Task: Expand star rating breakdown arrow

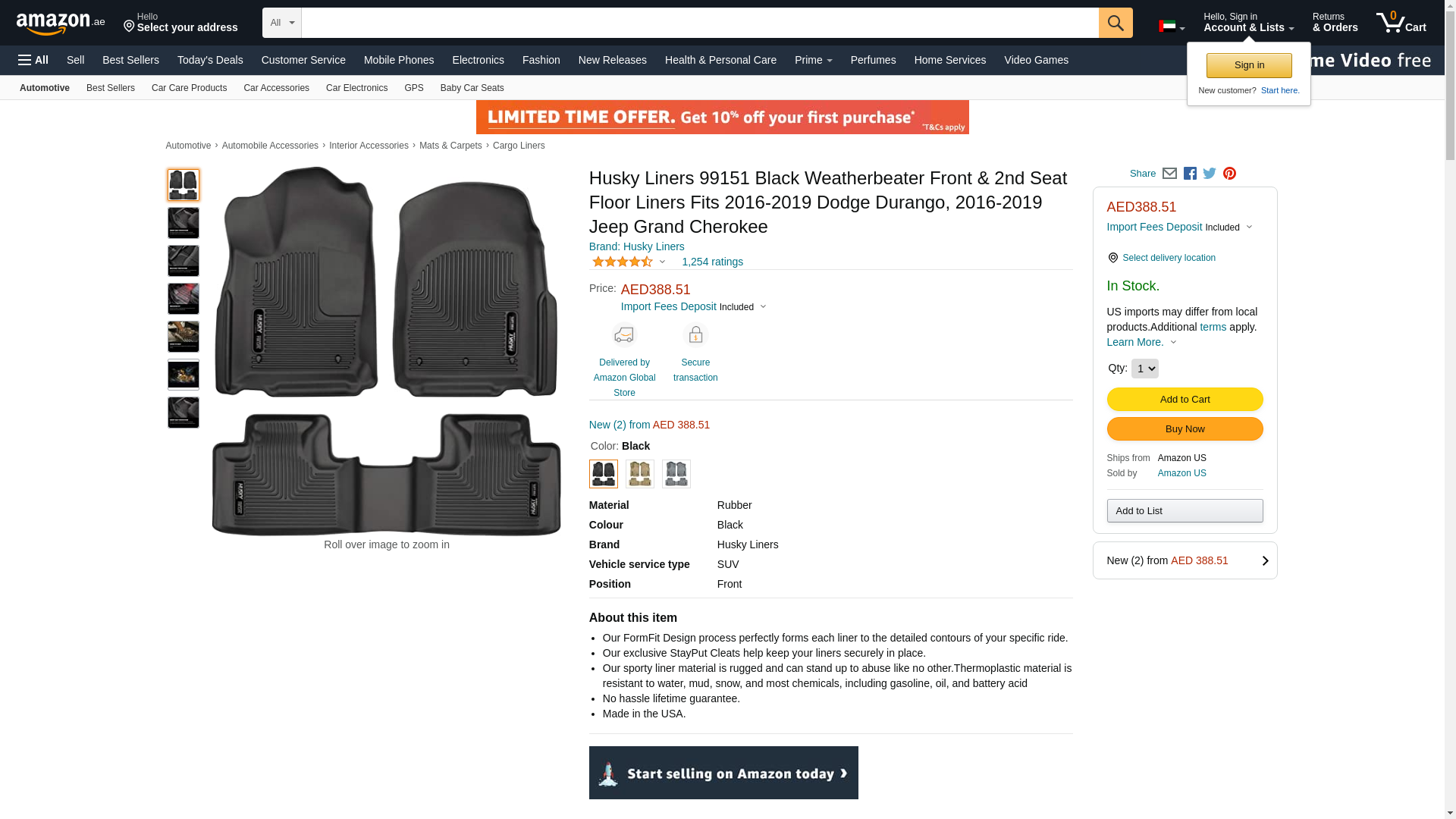Action: pos(662,262)
